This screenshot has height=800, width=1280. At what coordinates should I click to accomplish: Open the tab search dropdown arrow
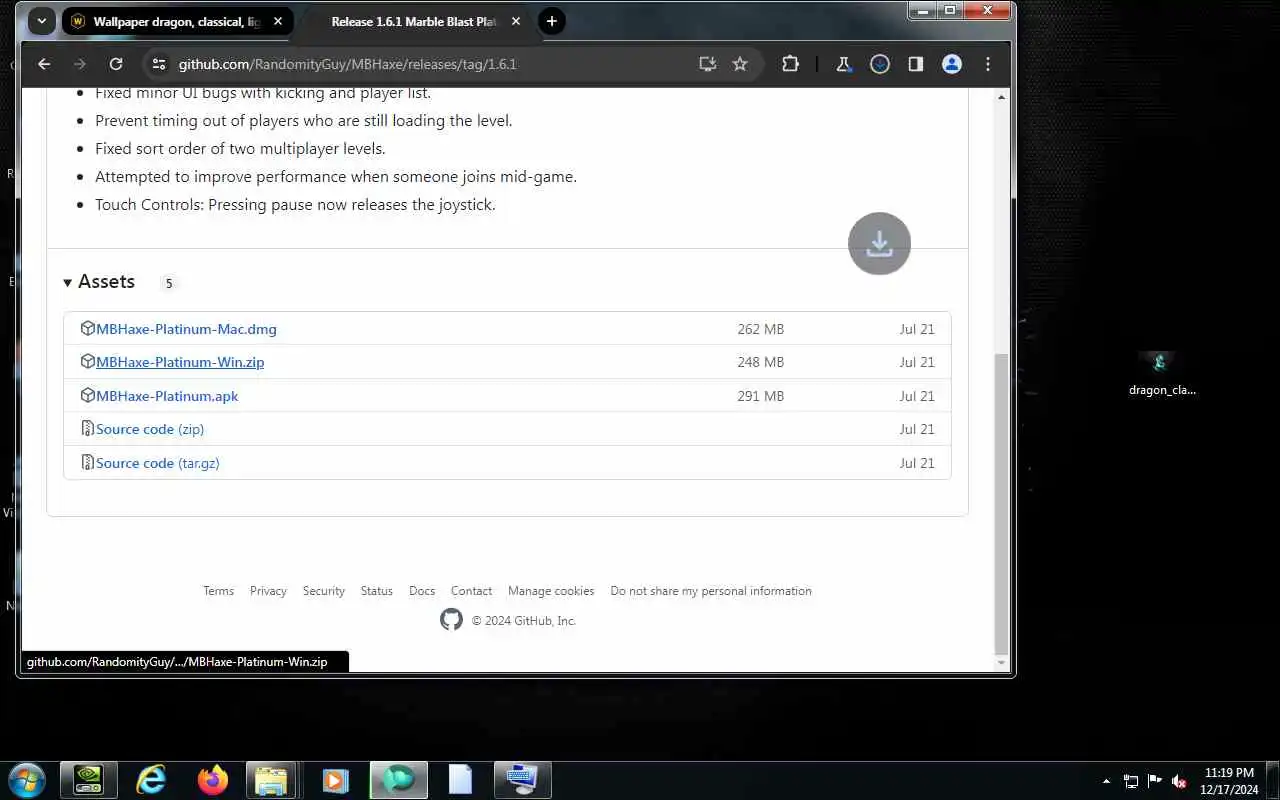point(41,21)
